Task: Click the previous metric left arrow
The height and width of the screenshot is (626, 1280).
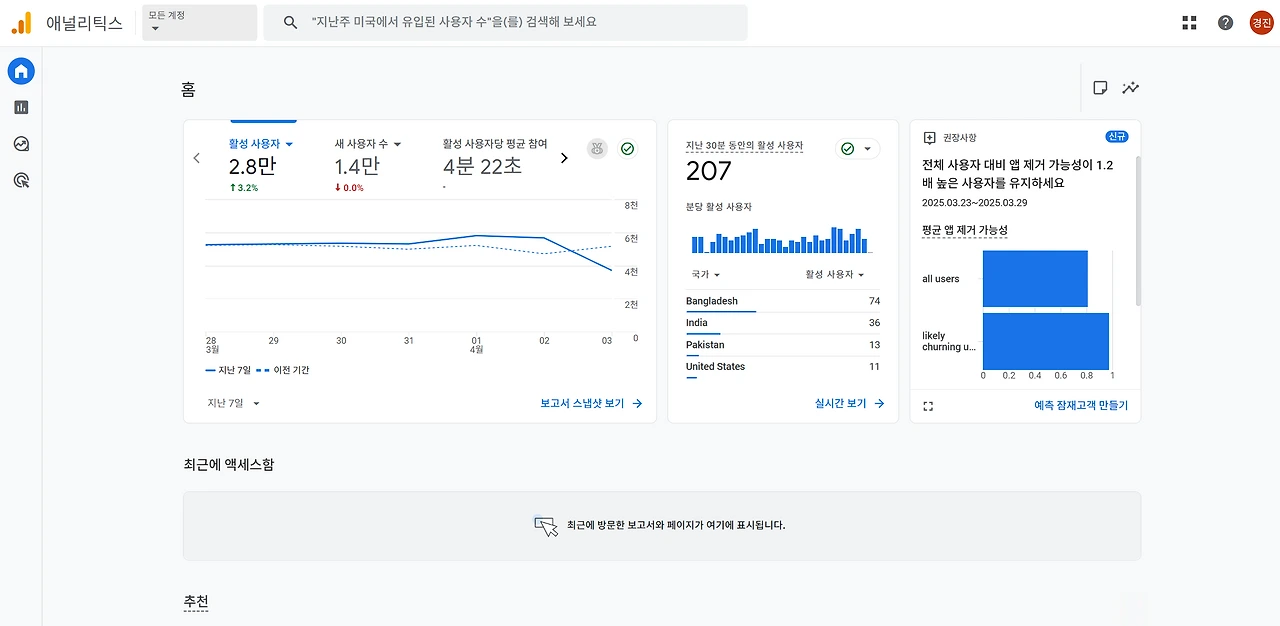Action: 196,158
